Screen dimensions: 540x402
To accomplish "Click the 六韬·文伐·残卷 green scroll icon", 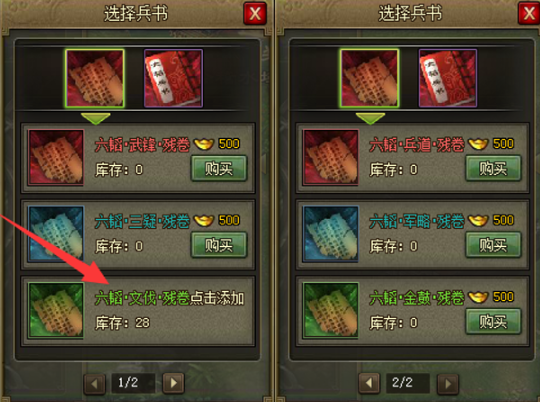I will click(56, 310).
